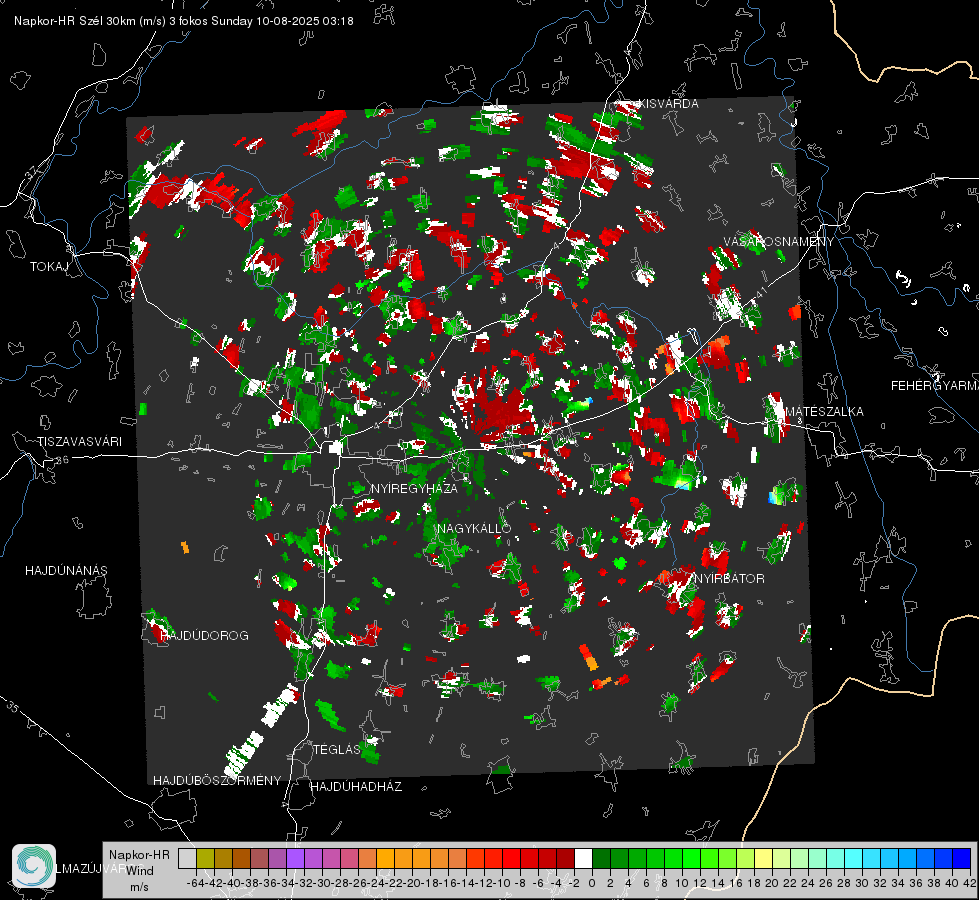This screenshot has height=900, width=979.
Task: Click the grey swatch left of -64
Action: 187,858
